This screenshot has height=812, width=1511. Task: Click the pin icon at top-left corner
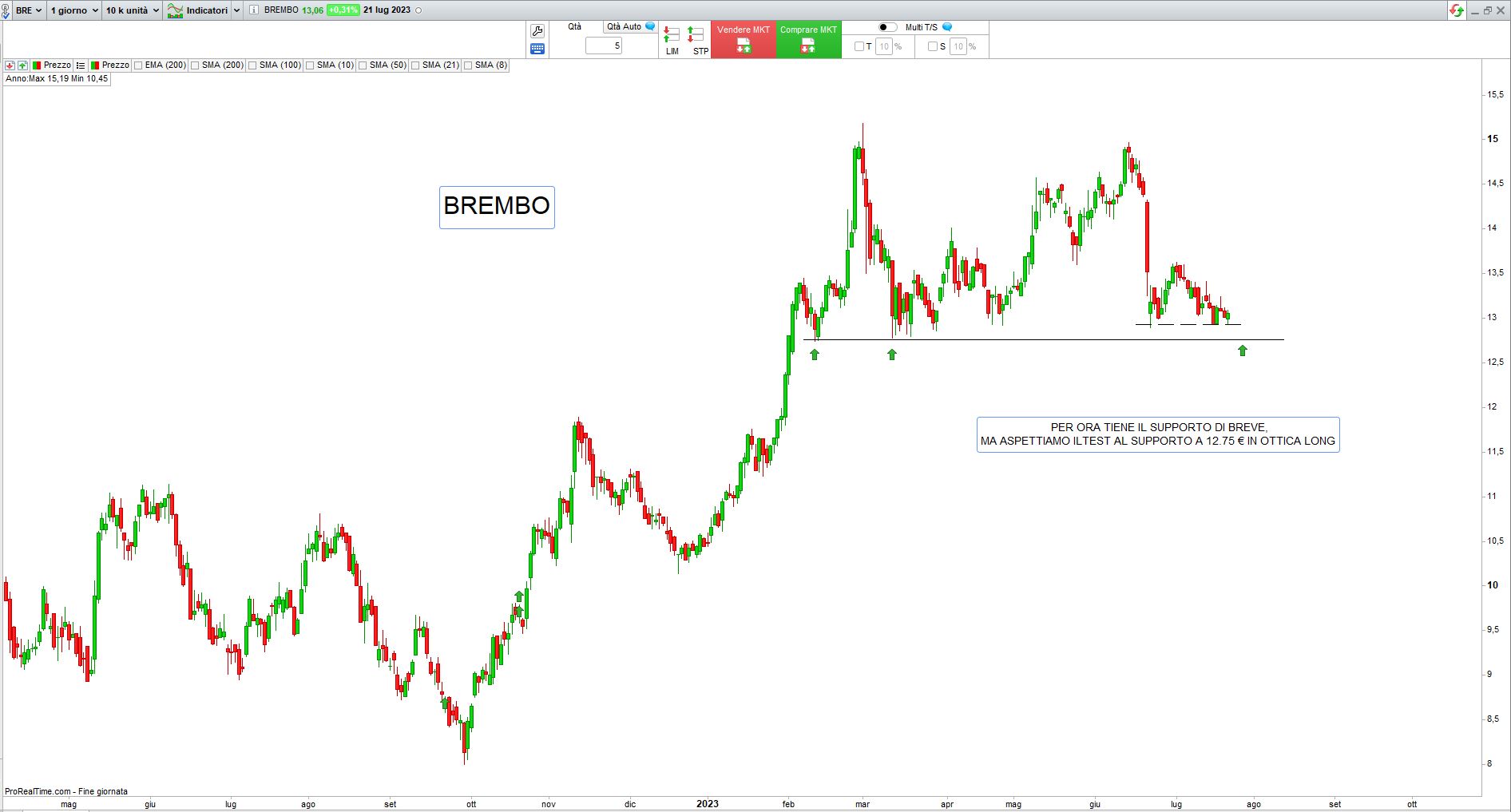tap(6, 10)
